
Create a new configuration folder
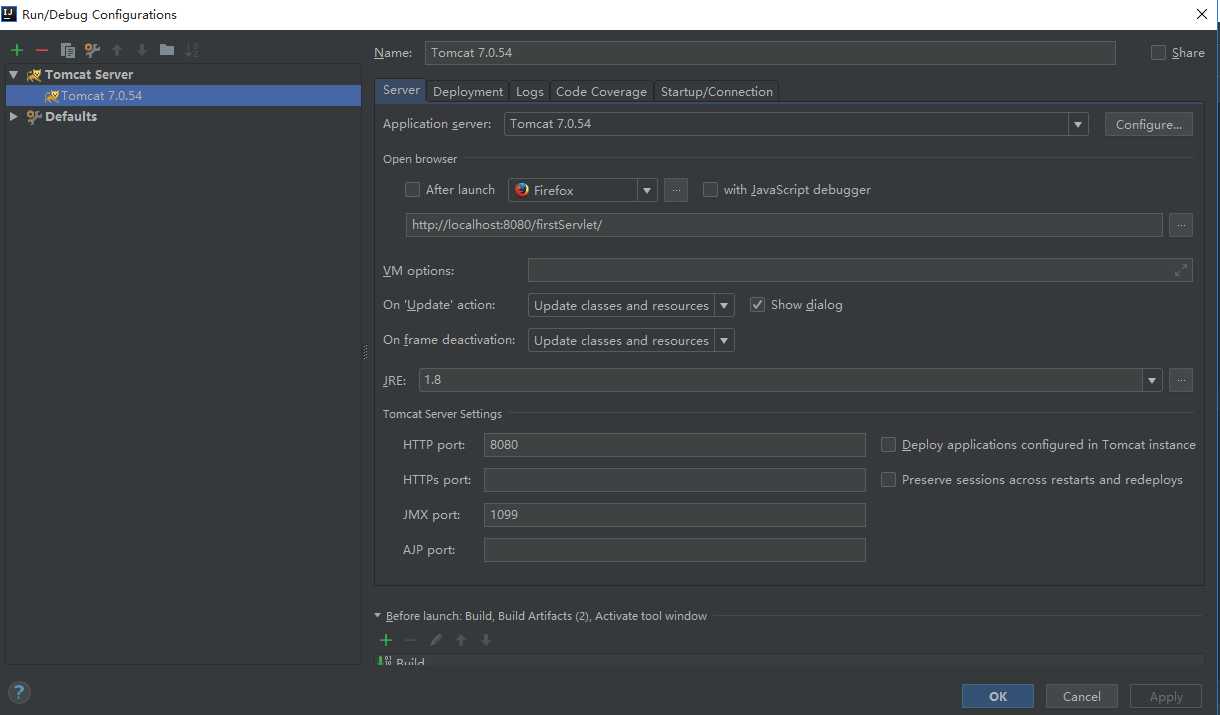coord(167,50)
